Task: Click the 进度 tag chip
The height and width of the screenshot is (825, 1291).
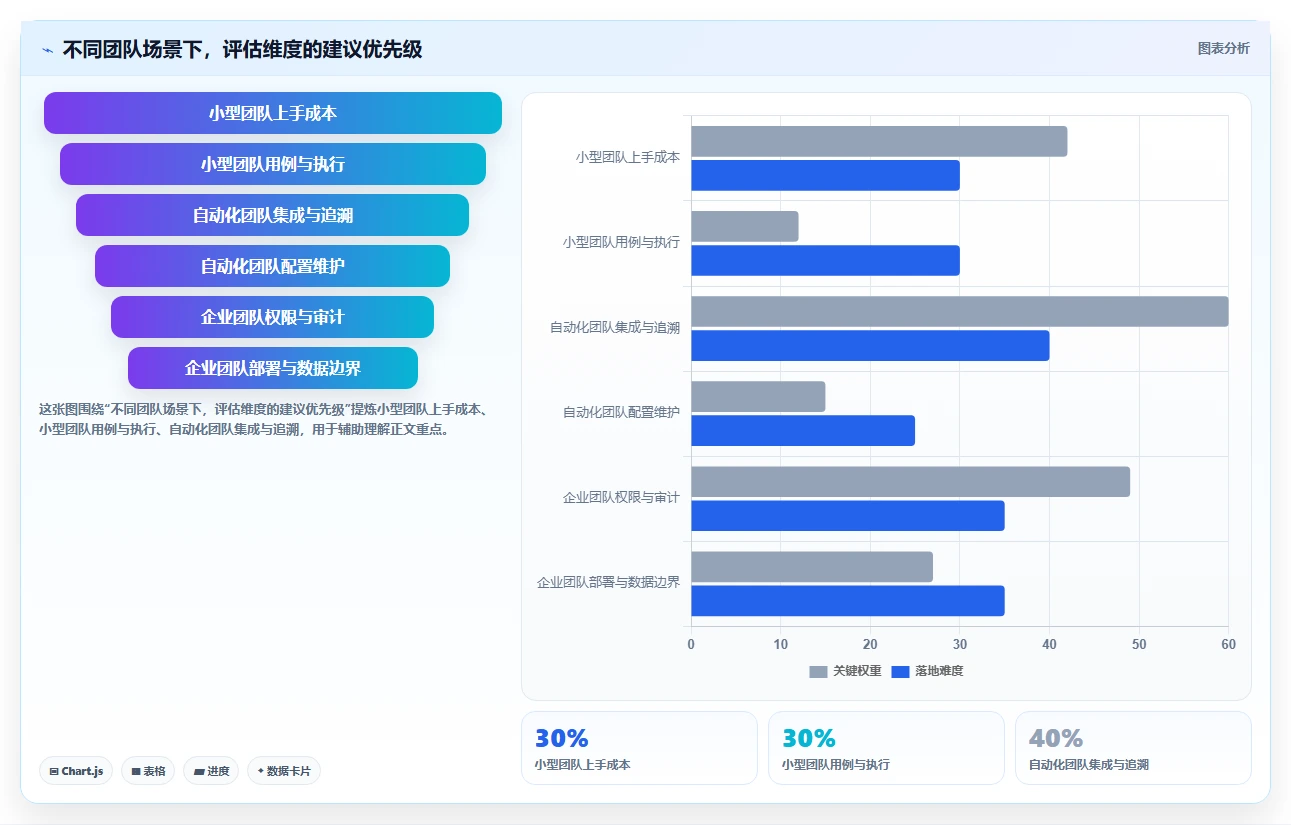Action: [211, 771]
